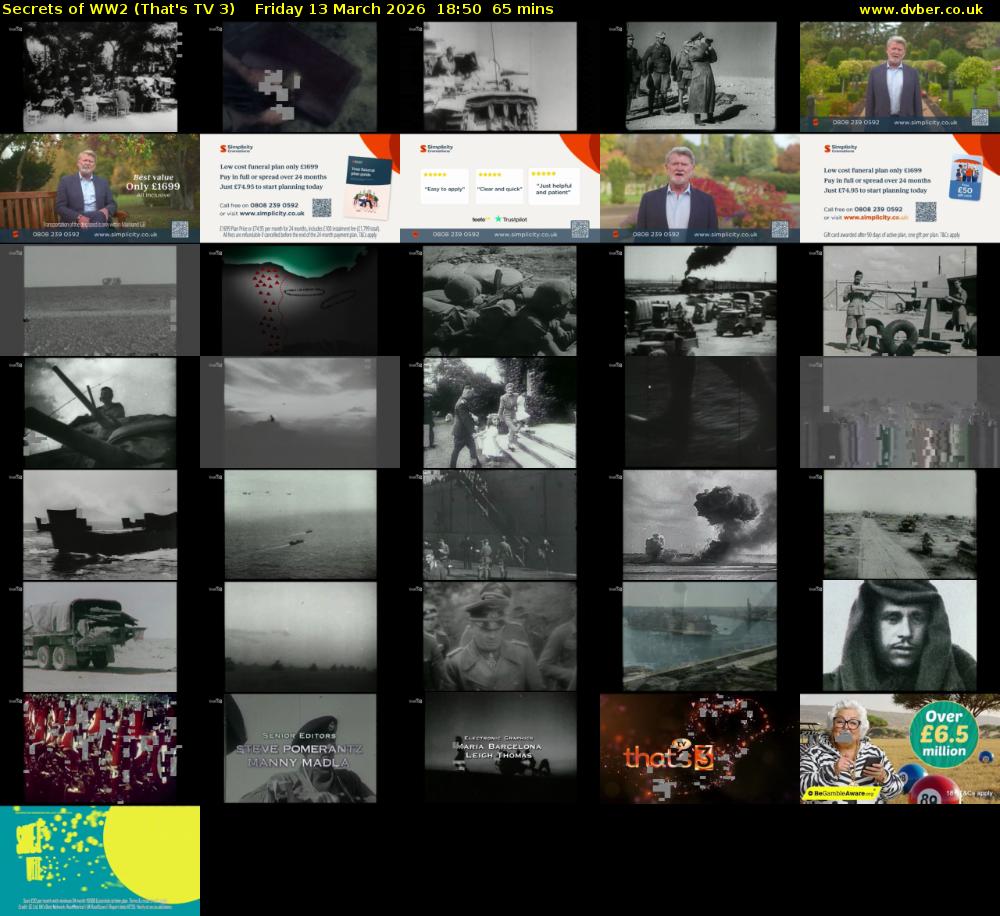The height and width of the screenshot is (916, 1000).
Task: Open the explosion cloud thumbnail
Action: coord(699,525)
